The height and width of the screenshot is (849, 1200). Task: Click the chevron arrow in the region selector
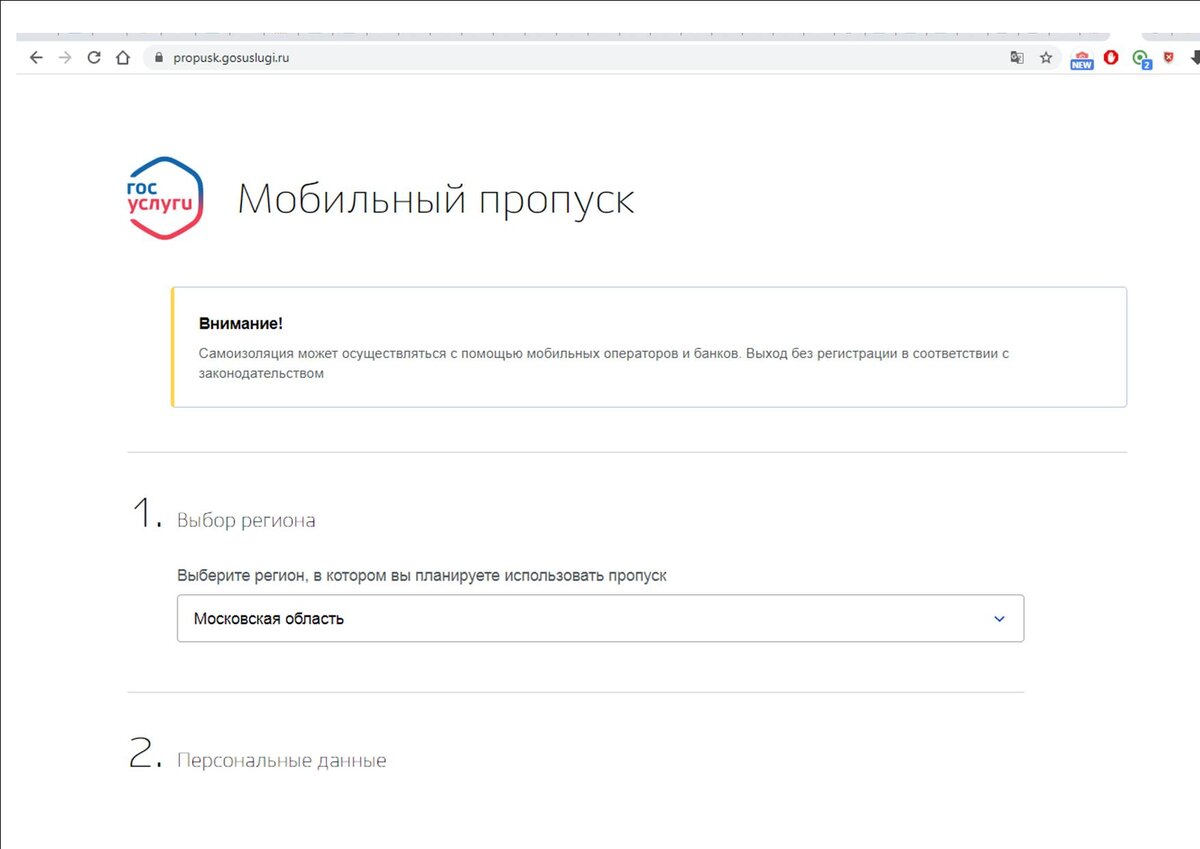pyautogui.click(x=999, y=619)
